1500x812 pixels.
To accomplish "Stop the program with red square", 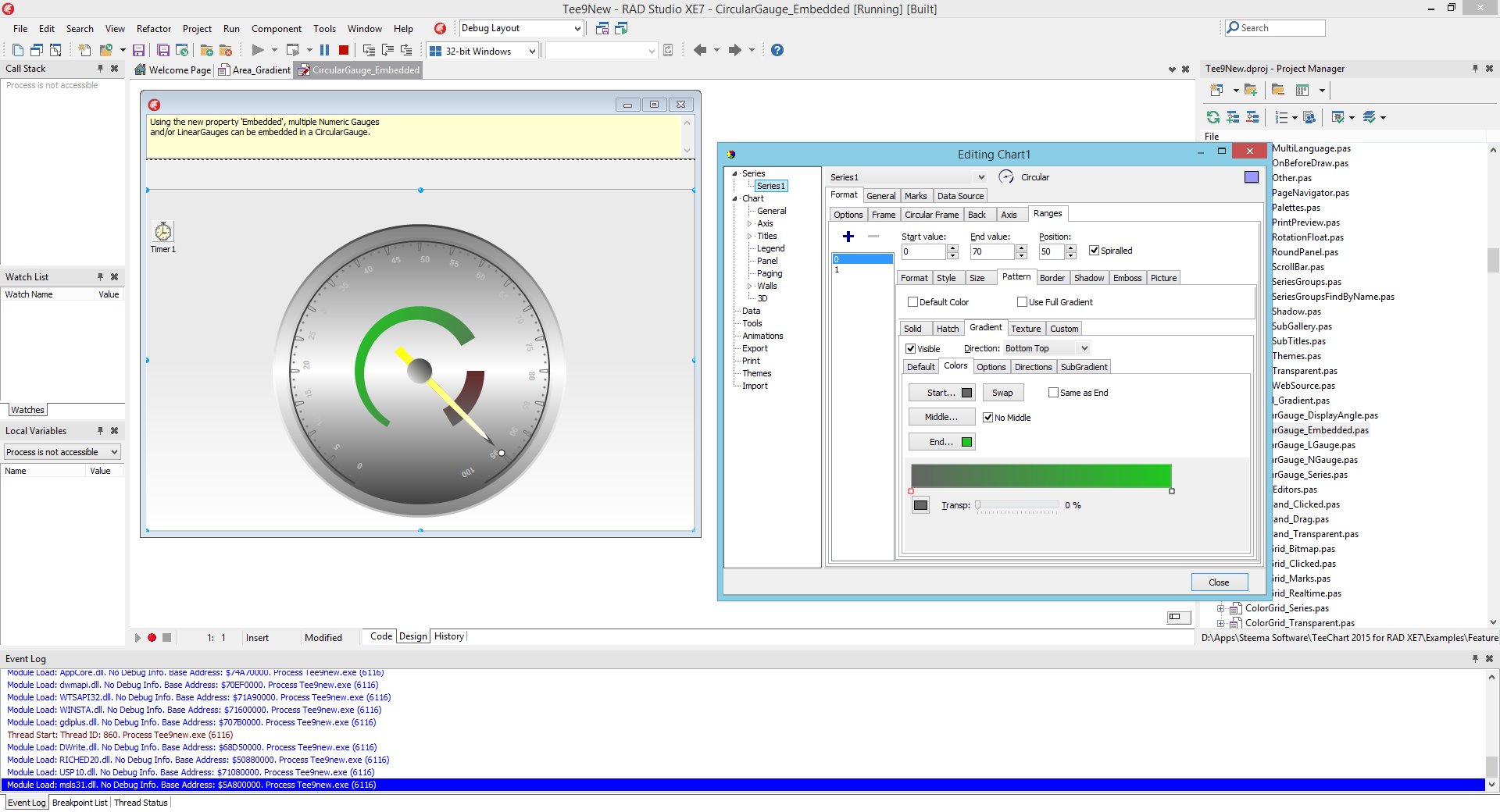I will tap(343, 50).
